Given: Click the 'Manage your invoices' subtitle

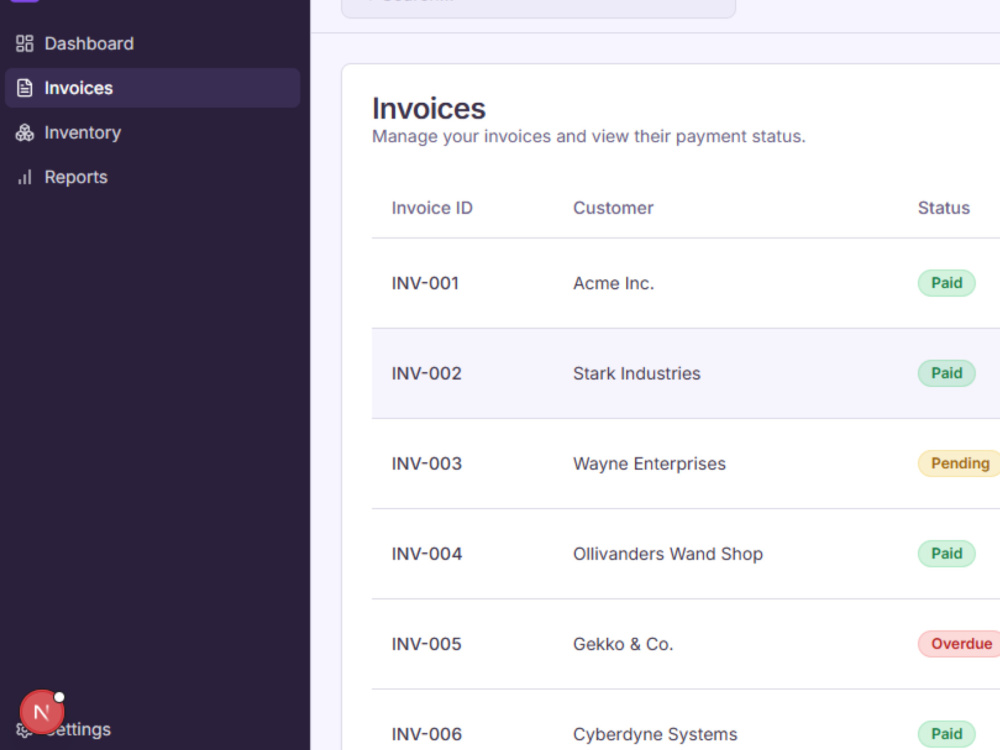Looking at the screenshot, I should 589,136.
